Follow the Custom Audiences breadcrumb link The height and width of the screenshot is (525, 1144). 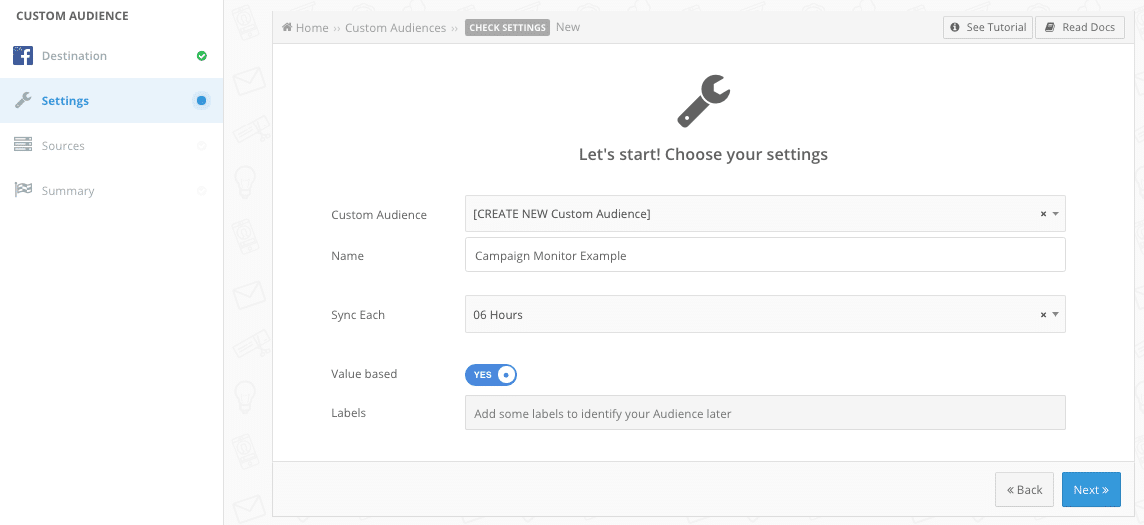[x=395, y=28]
